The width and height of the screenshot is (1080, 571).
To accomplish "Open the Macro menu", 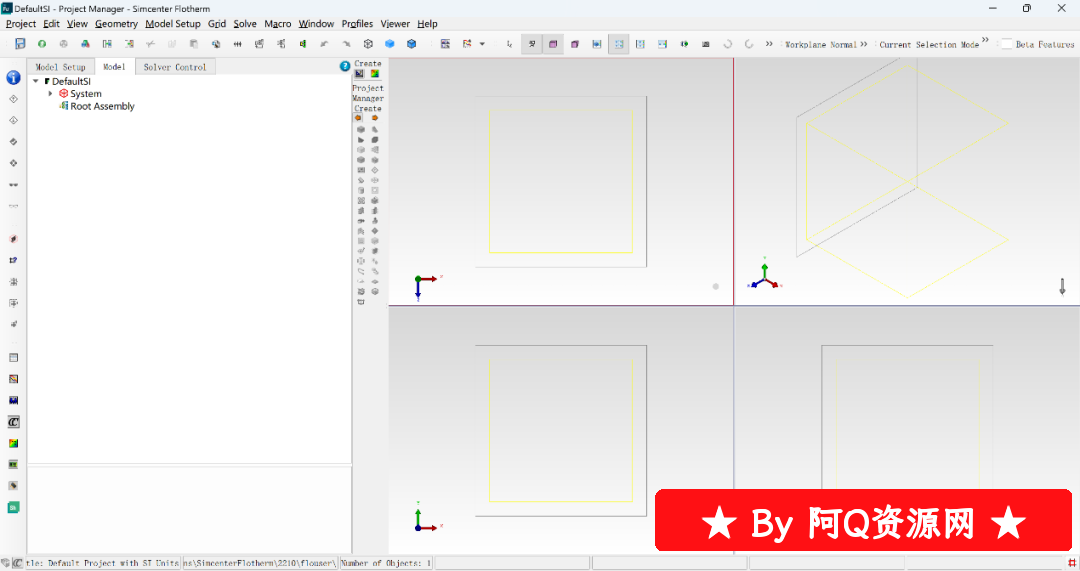I will pyautogui.click(x=278, y=23).
